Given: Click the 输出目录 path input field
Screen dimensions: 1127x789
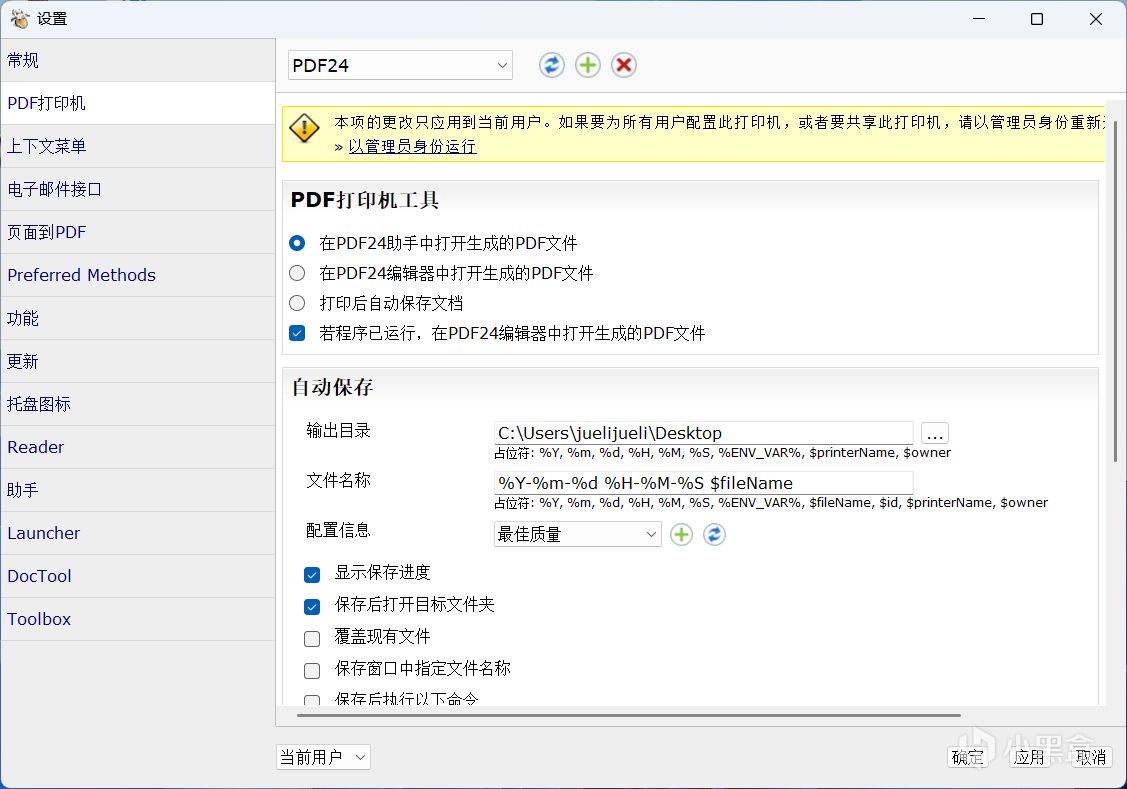Looking at the screenshot, I should coord(704,433).
